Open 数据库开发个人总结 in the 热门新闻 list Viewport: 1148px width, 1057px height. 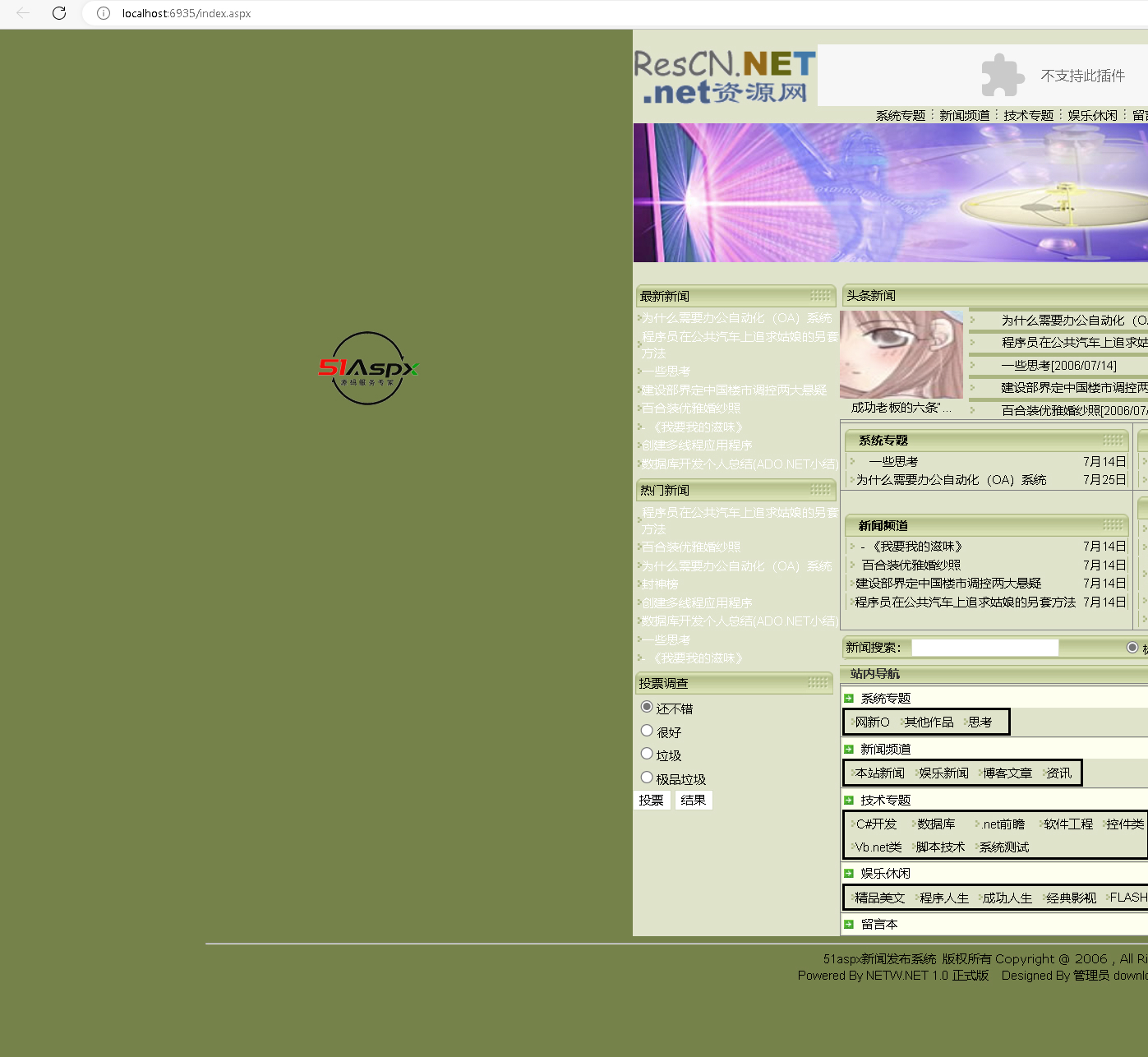click(x=740, y=621)
